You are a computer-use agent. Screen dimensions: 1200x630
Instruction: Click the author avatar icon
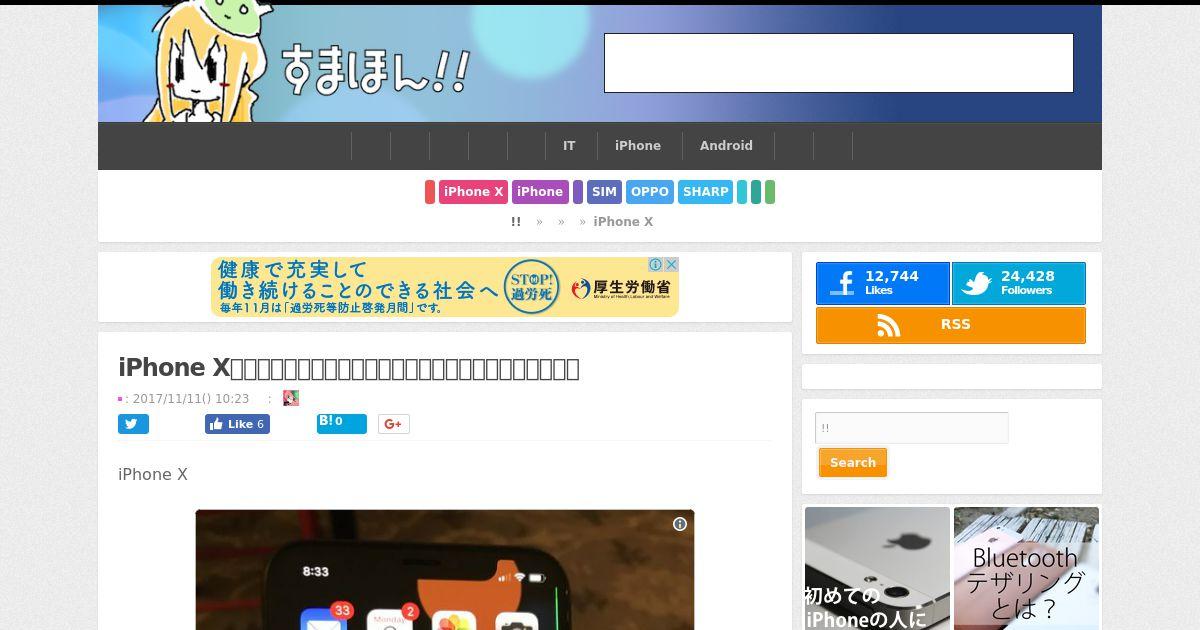[x=291, y=398]
